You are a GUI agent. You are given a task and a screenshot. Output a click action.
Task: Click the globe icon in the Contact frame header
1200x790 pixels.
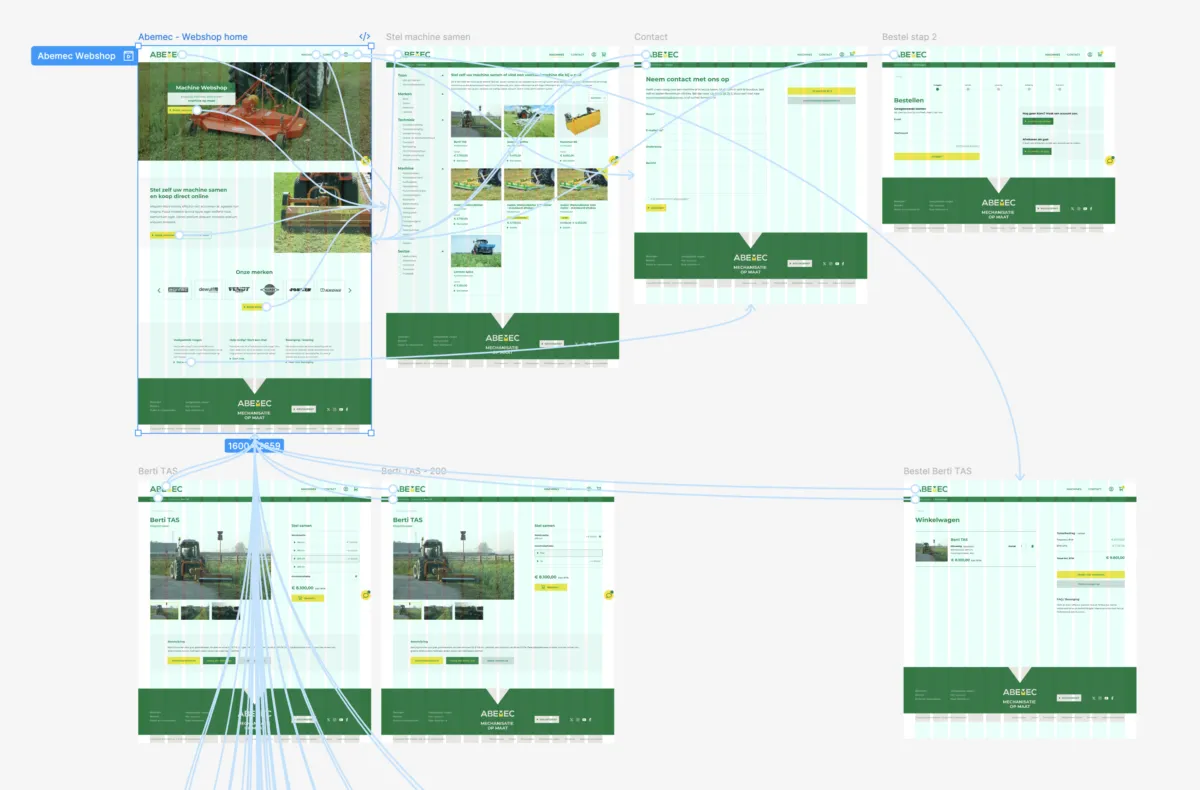tap(842, 54)
